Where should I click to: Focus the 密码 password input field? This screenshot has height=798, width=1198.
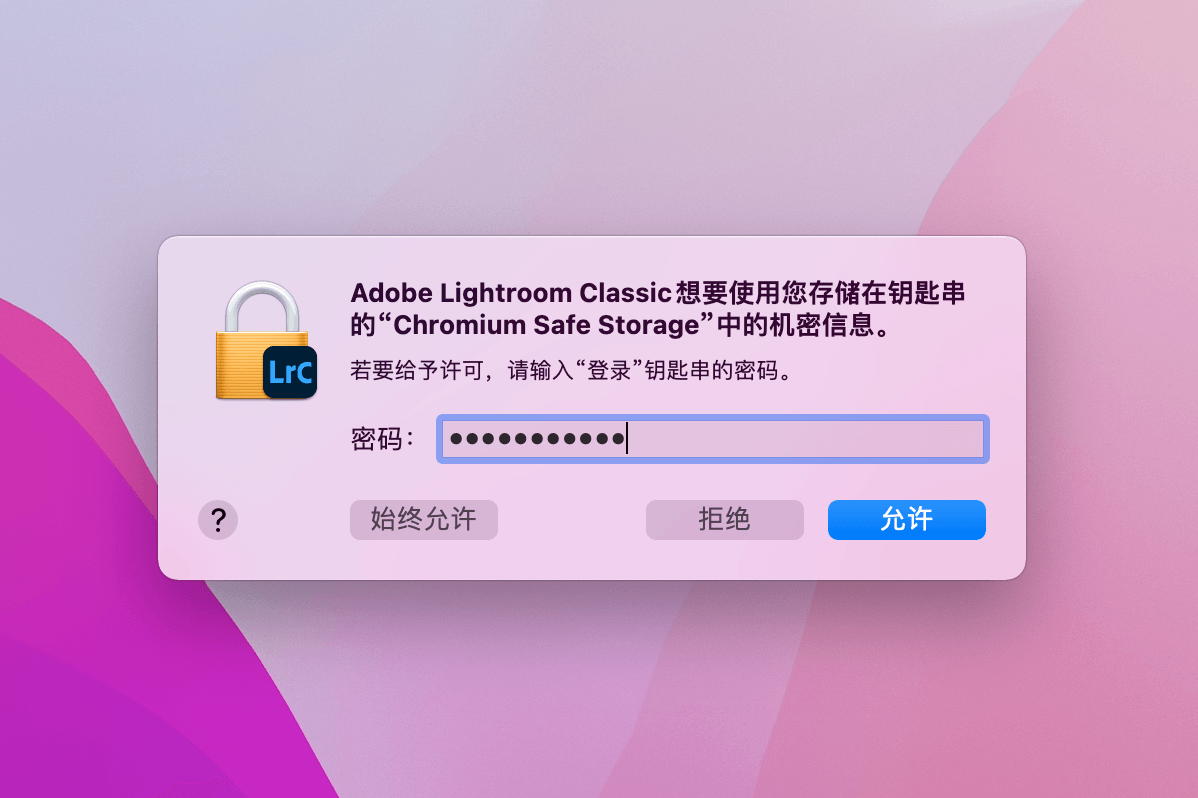[x=711, y=439]
